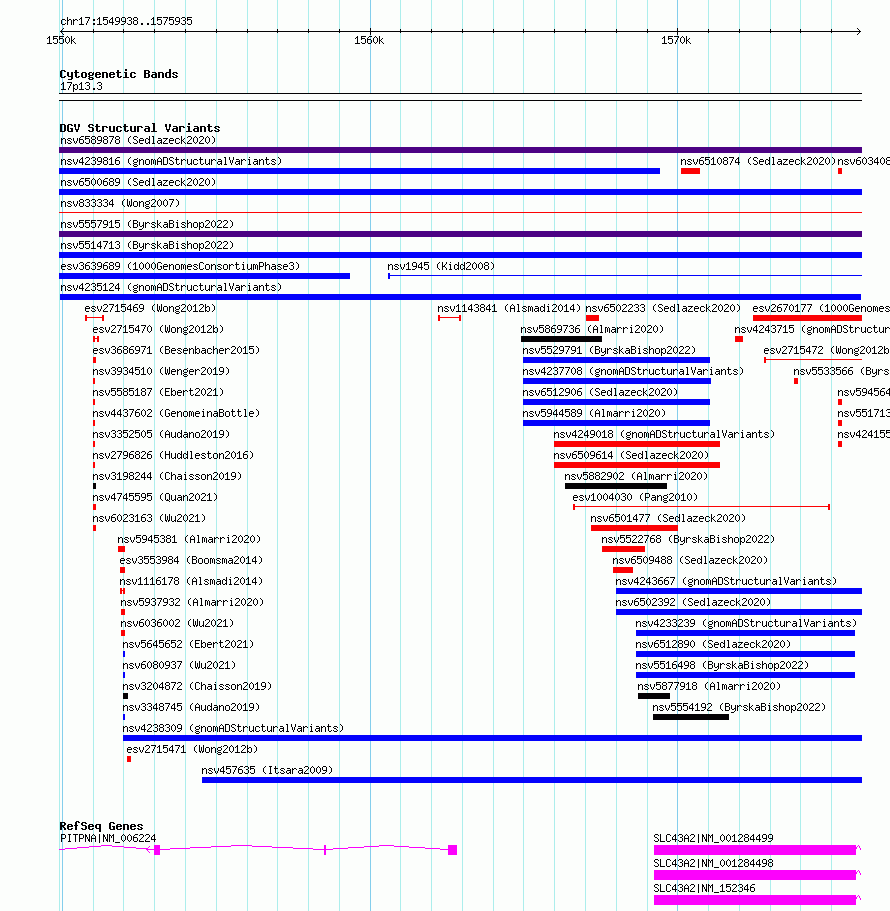Click nsv5514713 (ByrskaBishop2022) label
The image size is (890, 911).
(x=147, y=245)
